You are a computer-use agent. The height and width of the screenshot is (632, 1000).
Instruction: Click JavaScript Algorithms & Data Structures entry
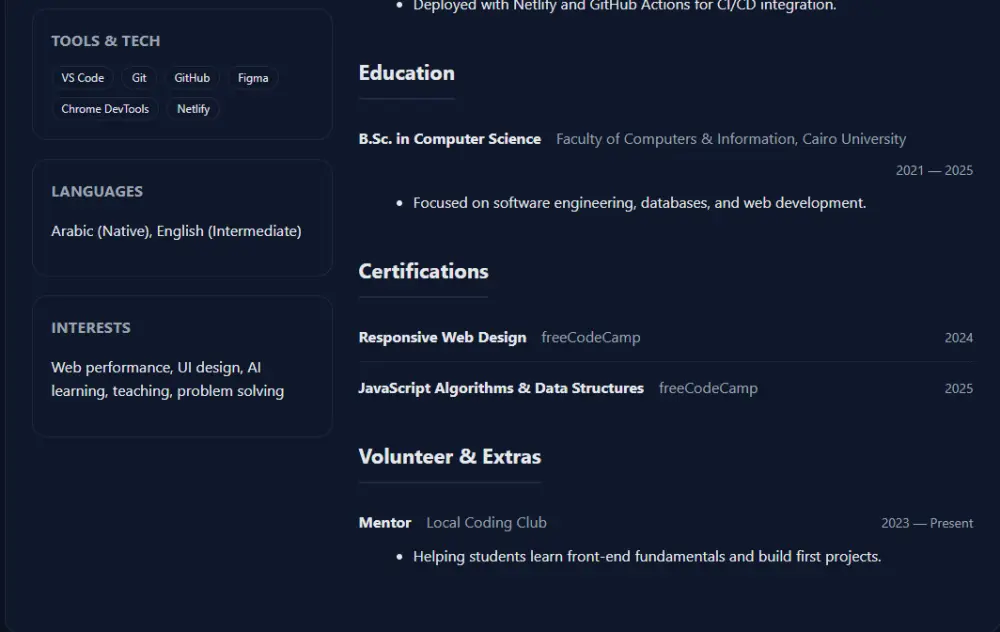pyautogui.click(x=501, y=388)
